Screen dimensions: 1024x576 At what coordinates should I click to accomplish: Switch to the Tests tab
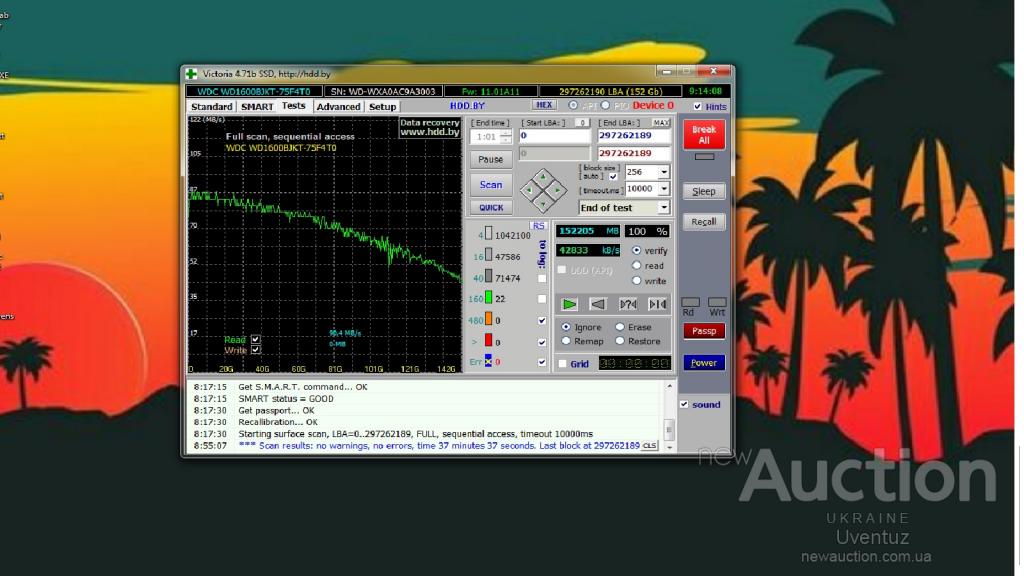click(x=293, y=106)
